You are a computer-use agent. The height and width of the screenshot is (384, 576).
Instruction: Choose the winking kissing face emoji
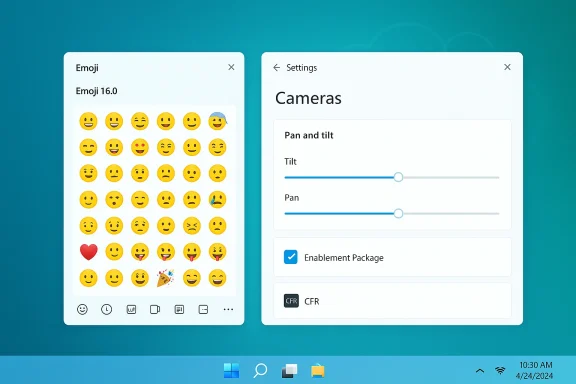point(114,200)
